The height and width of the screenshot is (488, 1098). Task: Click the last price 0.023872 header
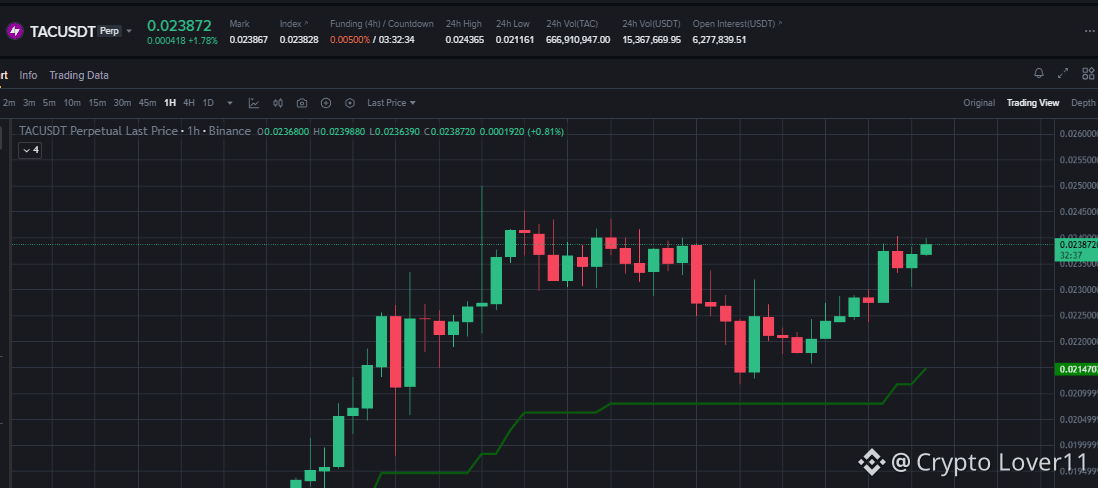point(179,26)
